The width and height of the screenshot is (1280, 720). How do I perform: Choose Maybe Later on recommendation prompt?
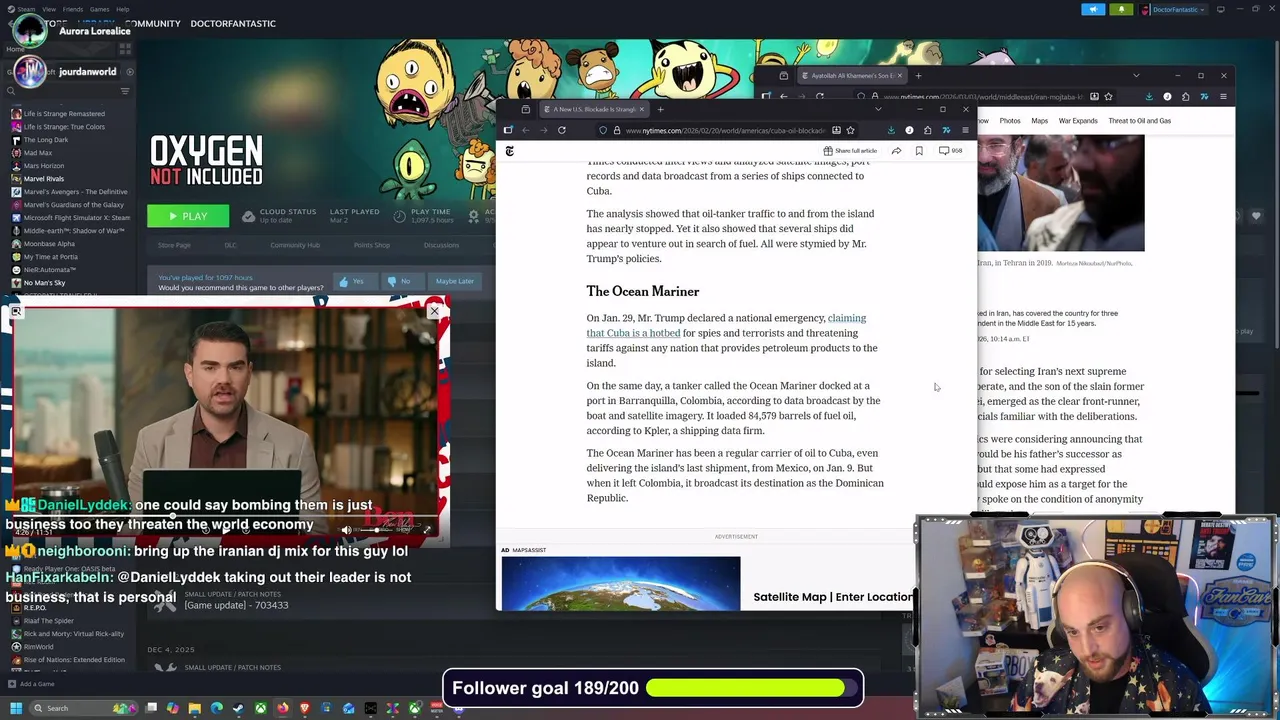[455, 281]
